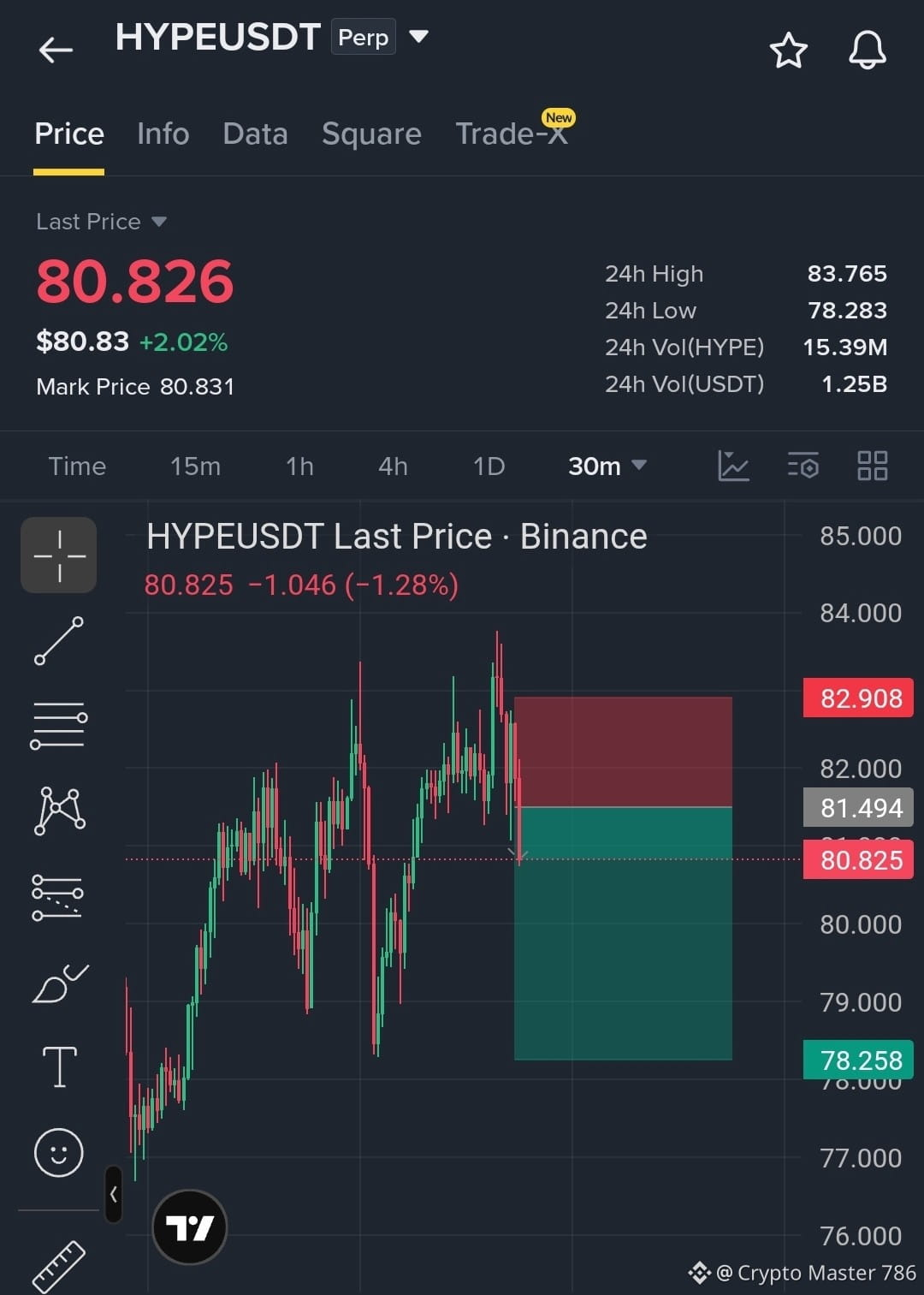Open chart indicators icon
Screen dimensions: 924x1295
[x=733, y=466]
